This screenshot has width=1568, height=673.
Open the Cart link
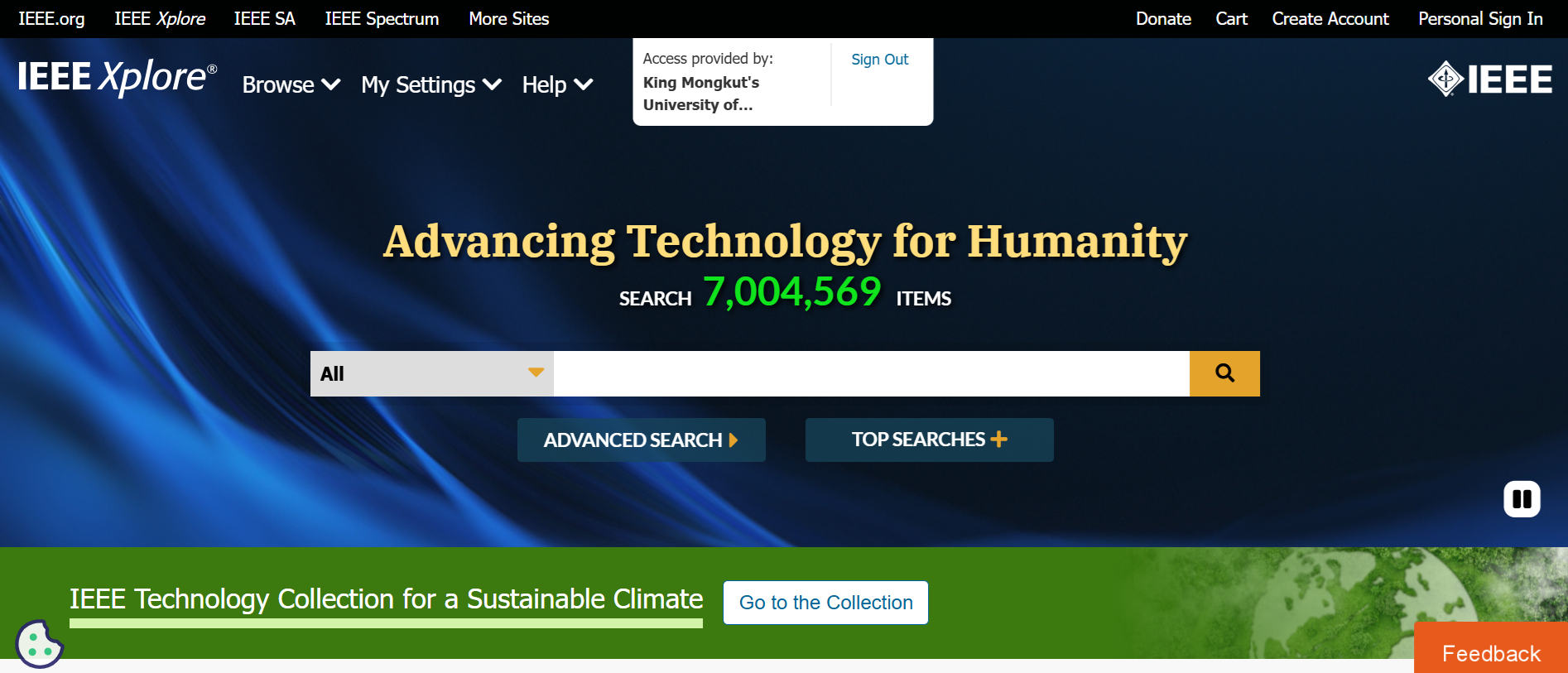[x=1231, y=18]
